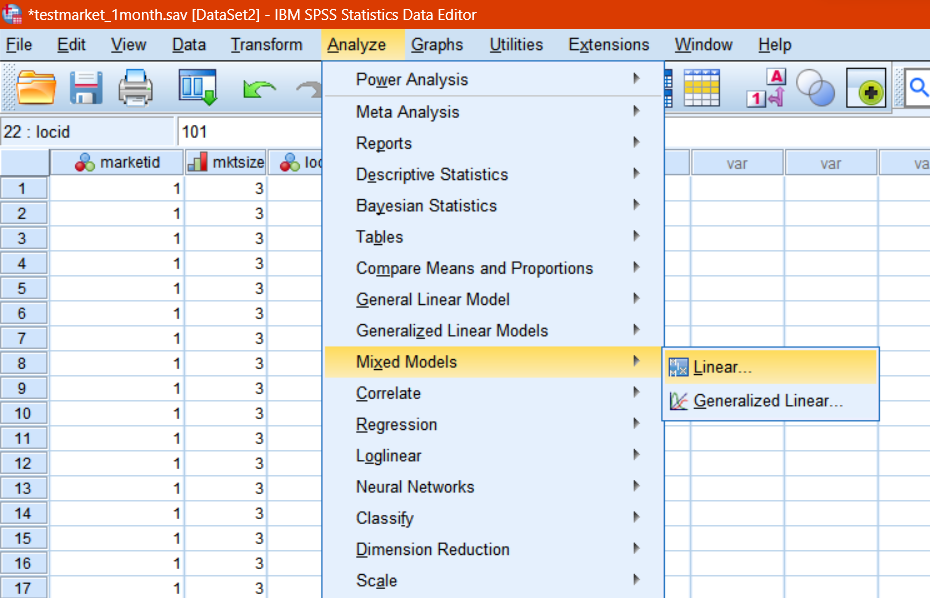
Task: Click the ordinal bar icon of the mktsize column
Action: click(197, 162)
